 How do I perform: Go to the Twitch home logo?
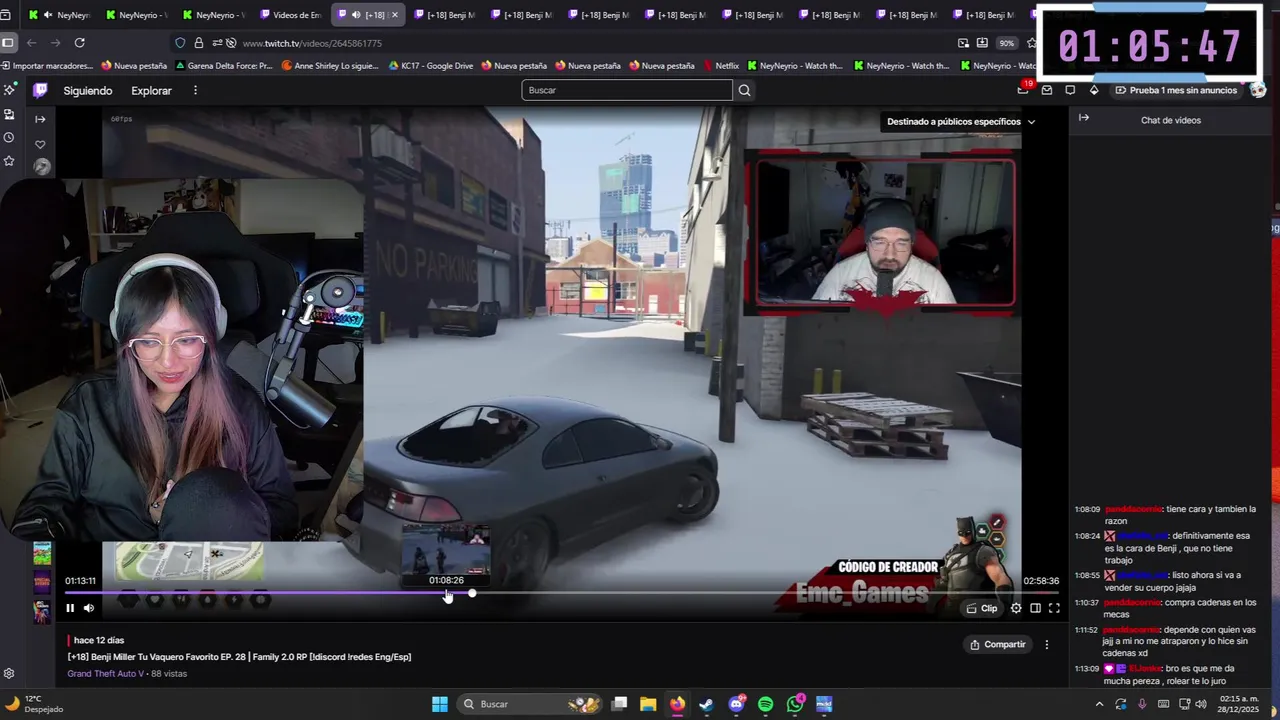pos(40,90)
